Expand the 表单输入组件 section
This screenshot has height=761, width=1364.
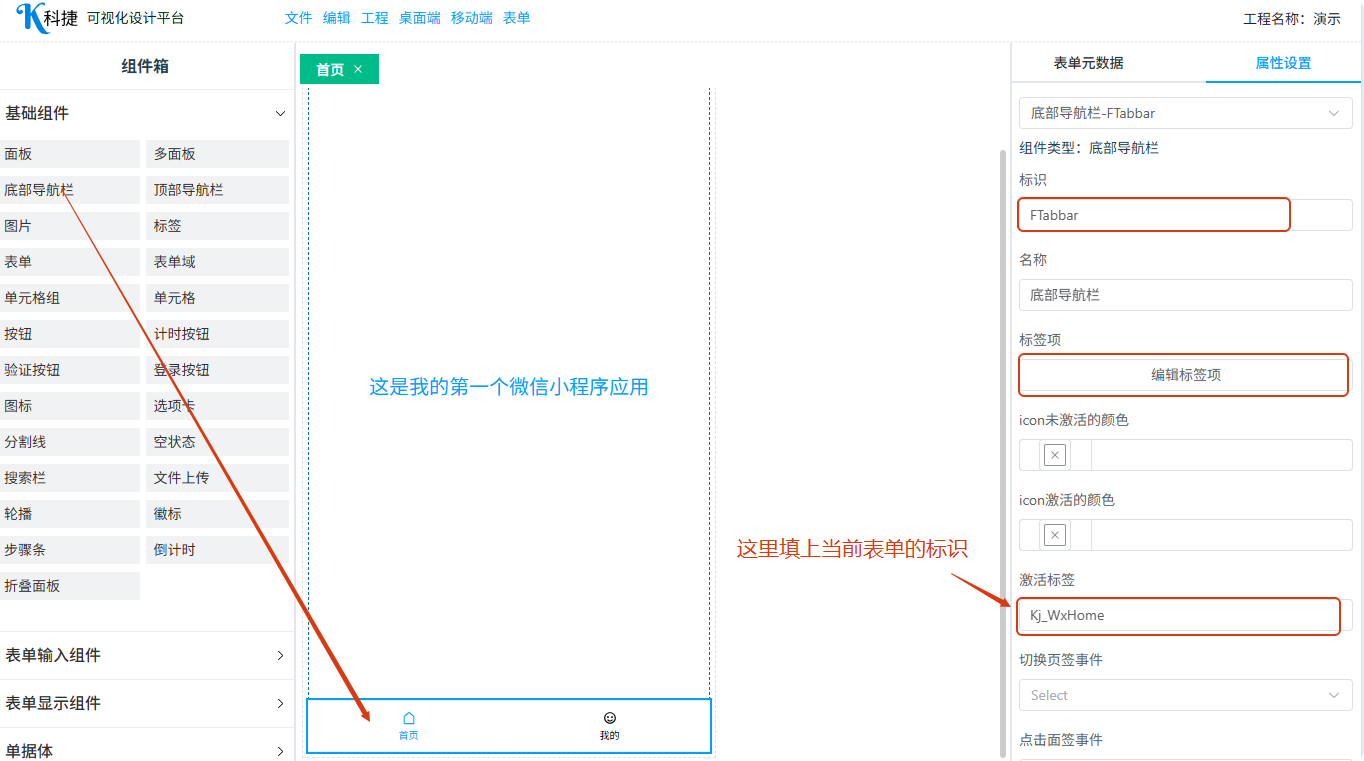tap(280, 656)
